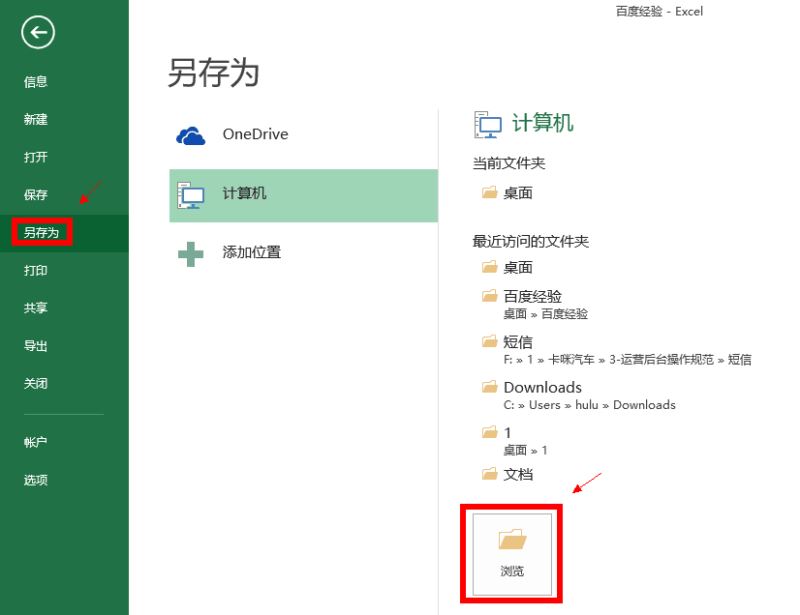The width and height of the screenshot is (800, 615).
Task: Choose 打开 from the left menu
Action: [36, 158]
